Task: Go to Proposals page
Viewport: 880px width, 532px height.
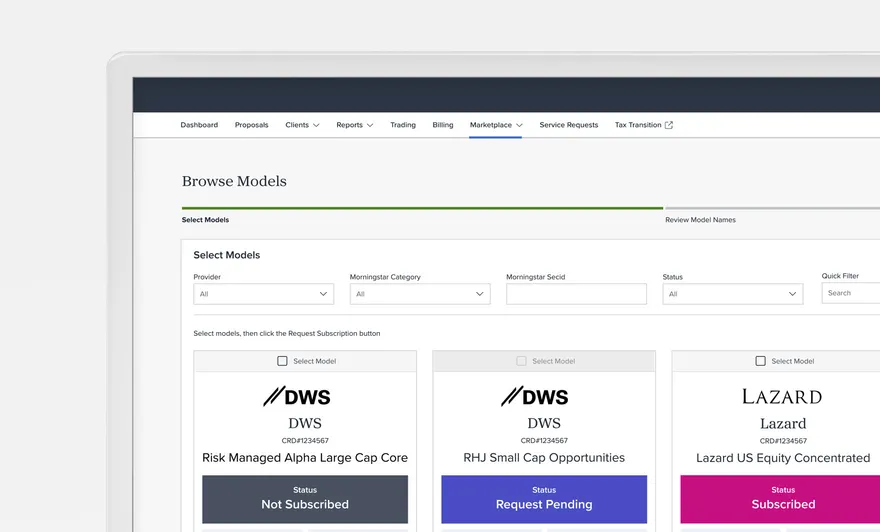Action: (x=251, y=125)
